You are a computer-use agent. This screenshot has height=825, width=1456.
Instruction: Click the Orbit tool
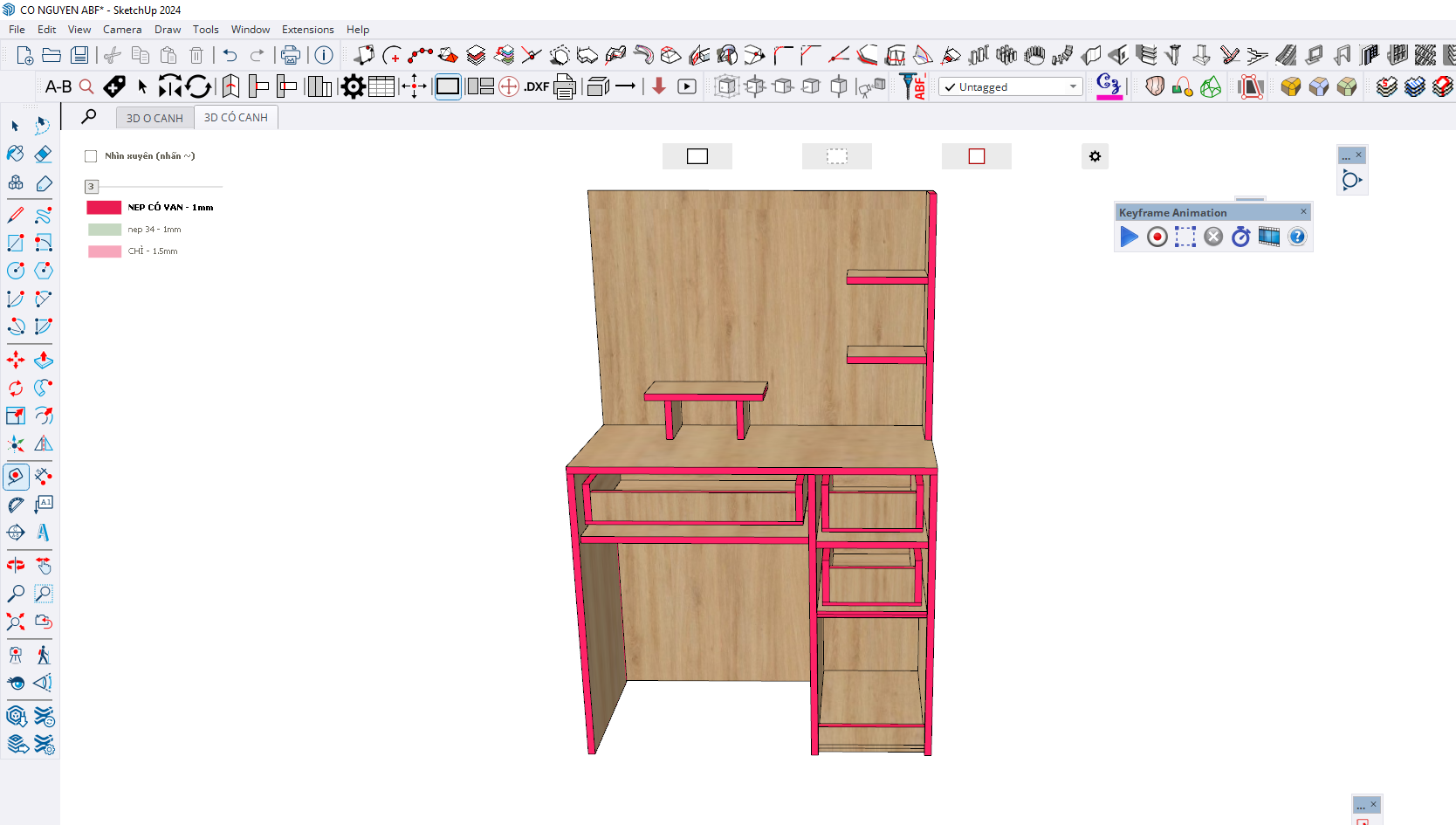pyautogui.click(x=16, y=566)
